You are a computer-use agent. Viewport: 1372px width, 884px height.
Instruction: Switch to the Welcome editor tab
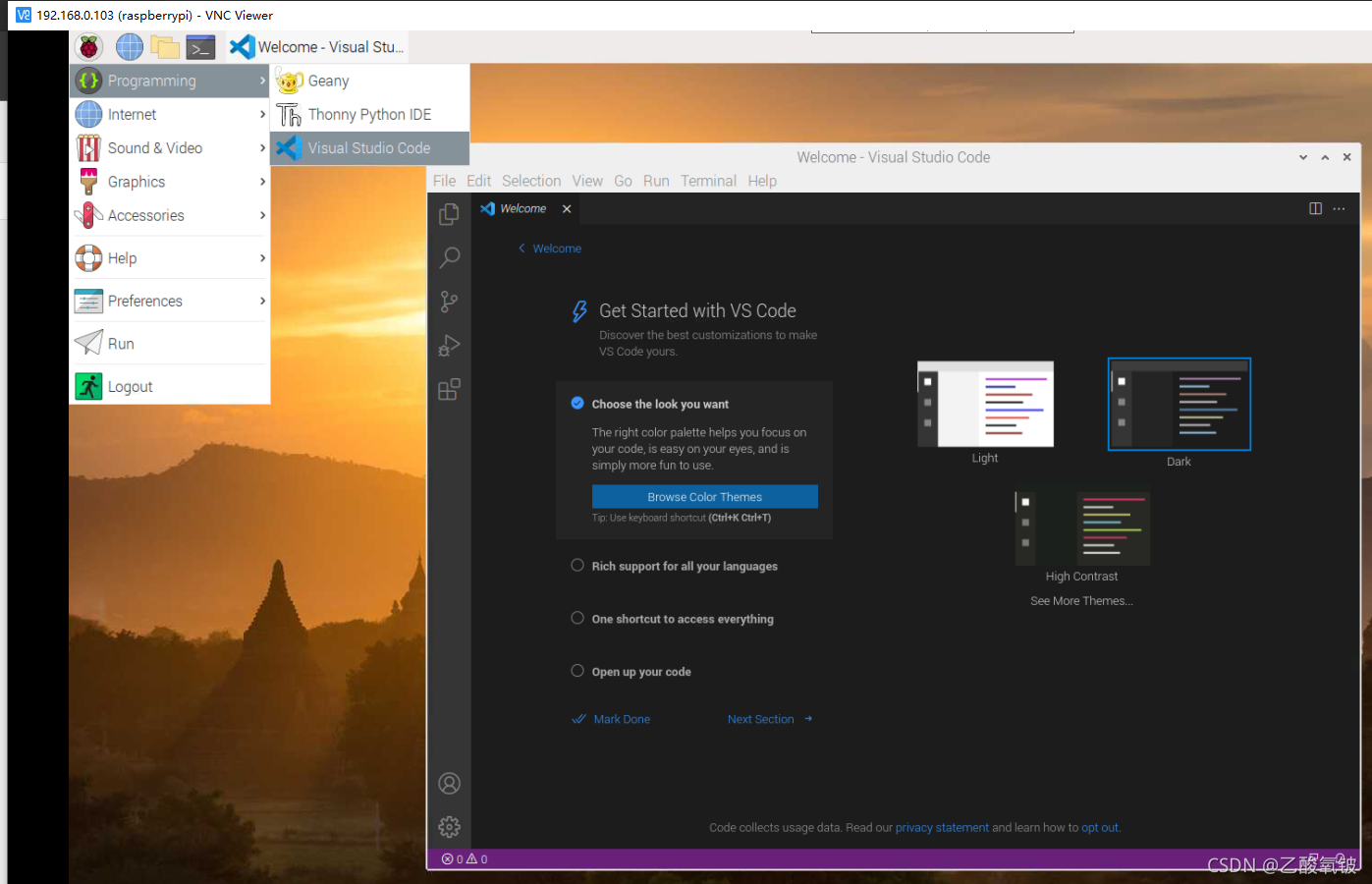coord(525,208)
